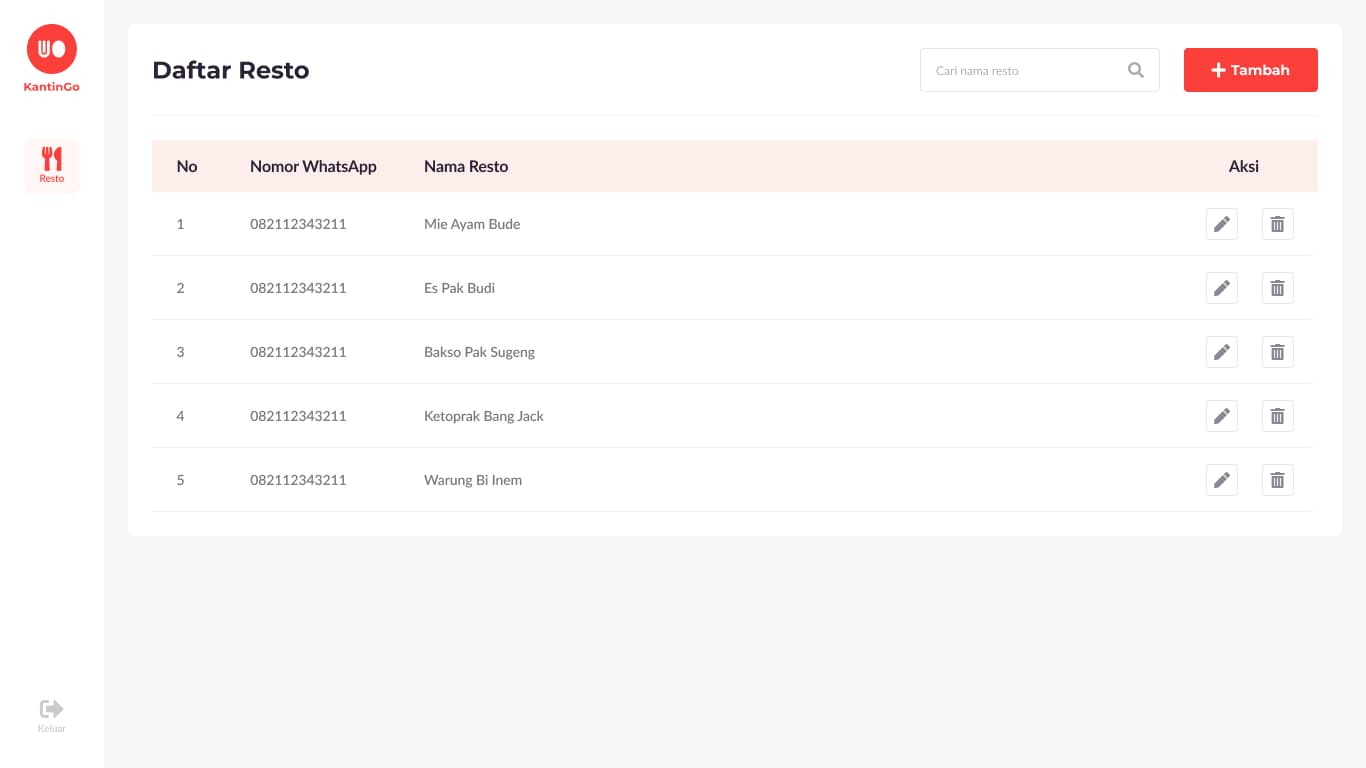Click the Nomor WhatsApp column header
The height and width of the screenshot is (768, 1366).
point(313,166)
